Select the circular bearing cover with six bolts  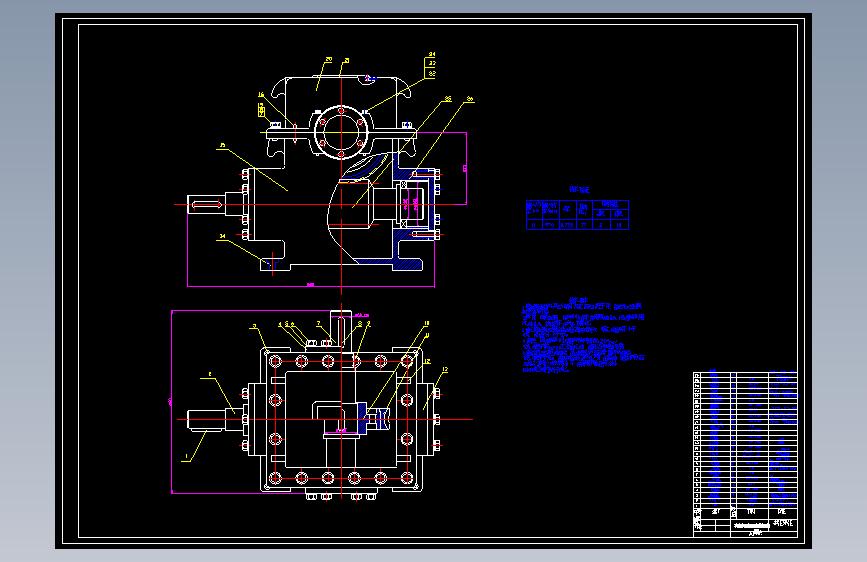[x=341, y=133]
